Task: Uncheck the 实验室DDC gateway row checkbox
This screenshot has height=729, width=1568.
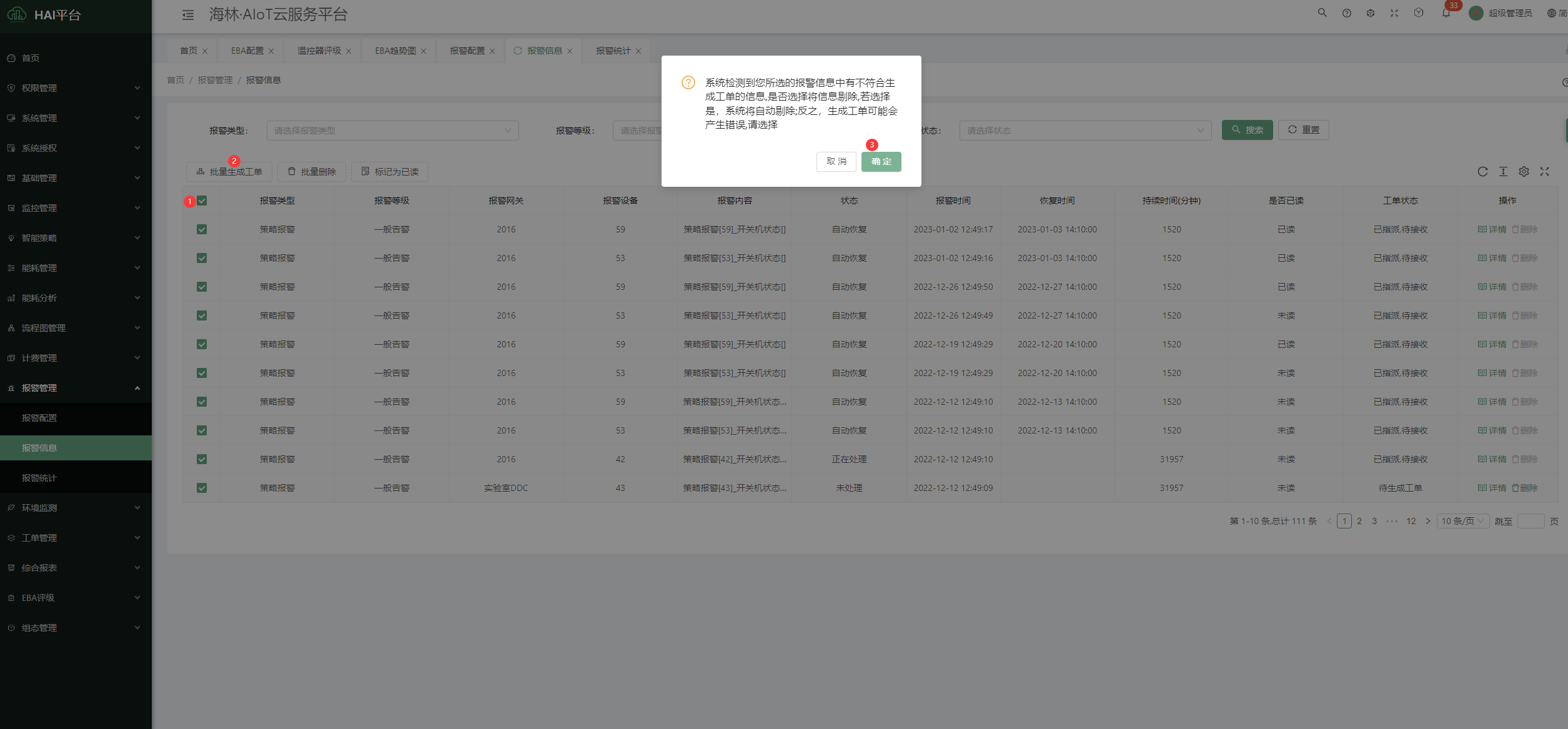Action: coord(202,488)
